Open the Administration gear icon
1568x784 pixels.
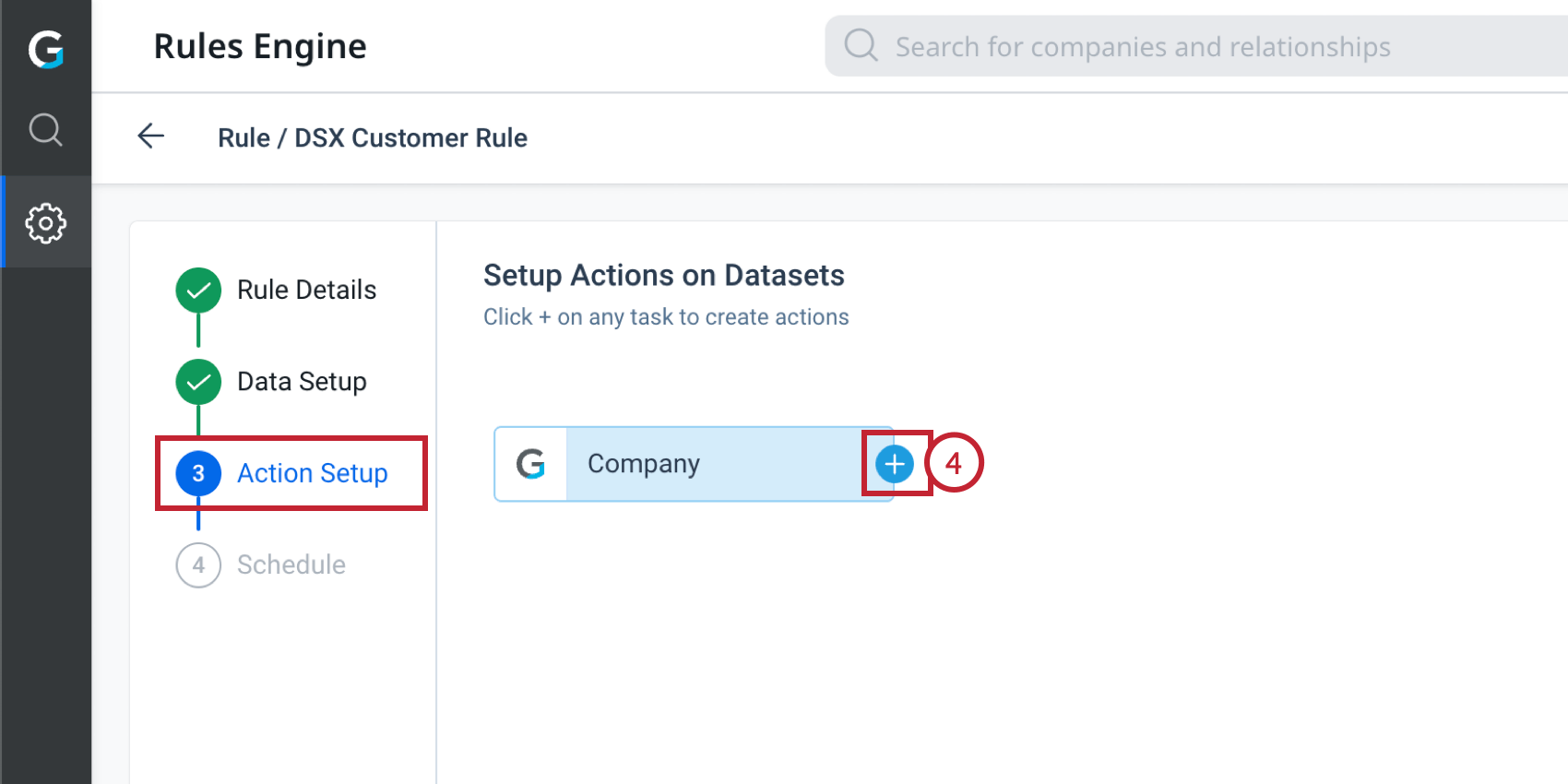point(45,223)
